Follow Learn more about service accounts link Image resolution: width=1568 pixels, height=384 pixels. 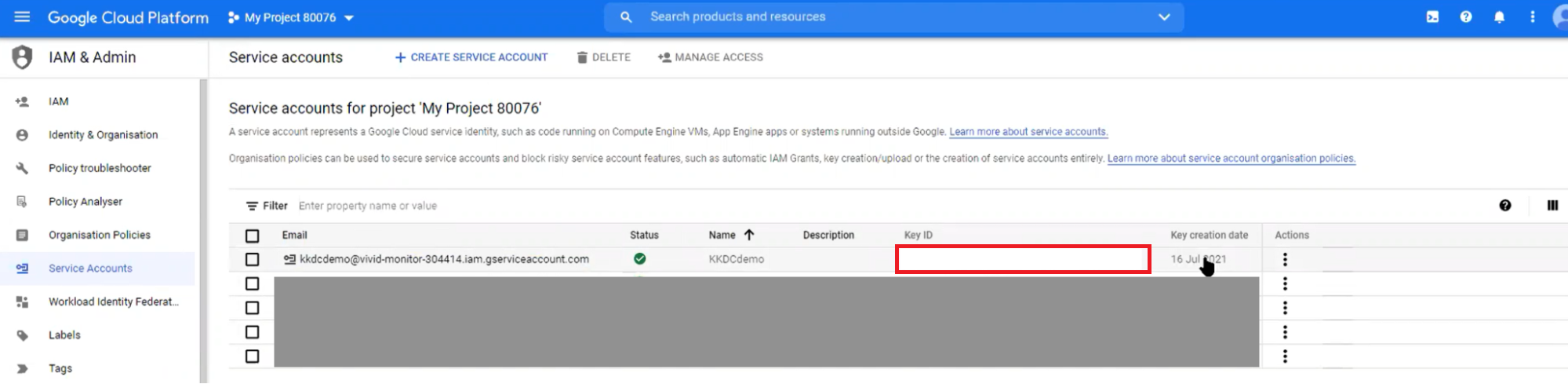point(1028,132)
